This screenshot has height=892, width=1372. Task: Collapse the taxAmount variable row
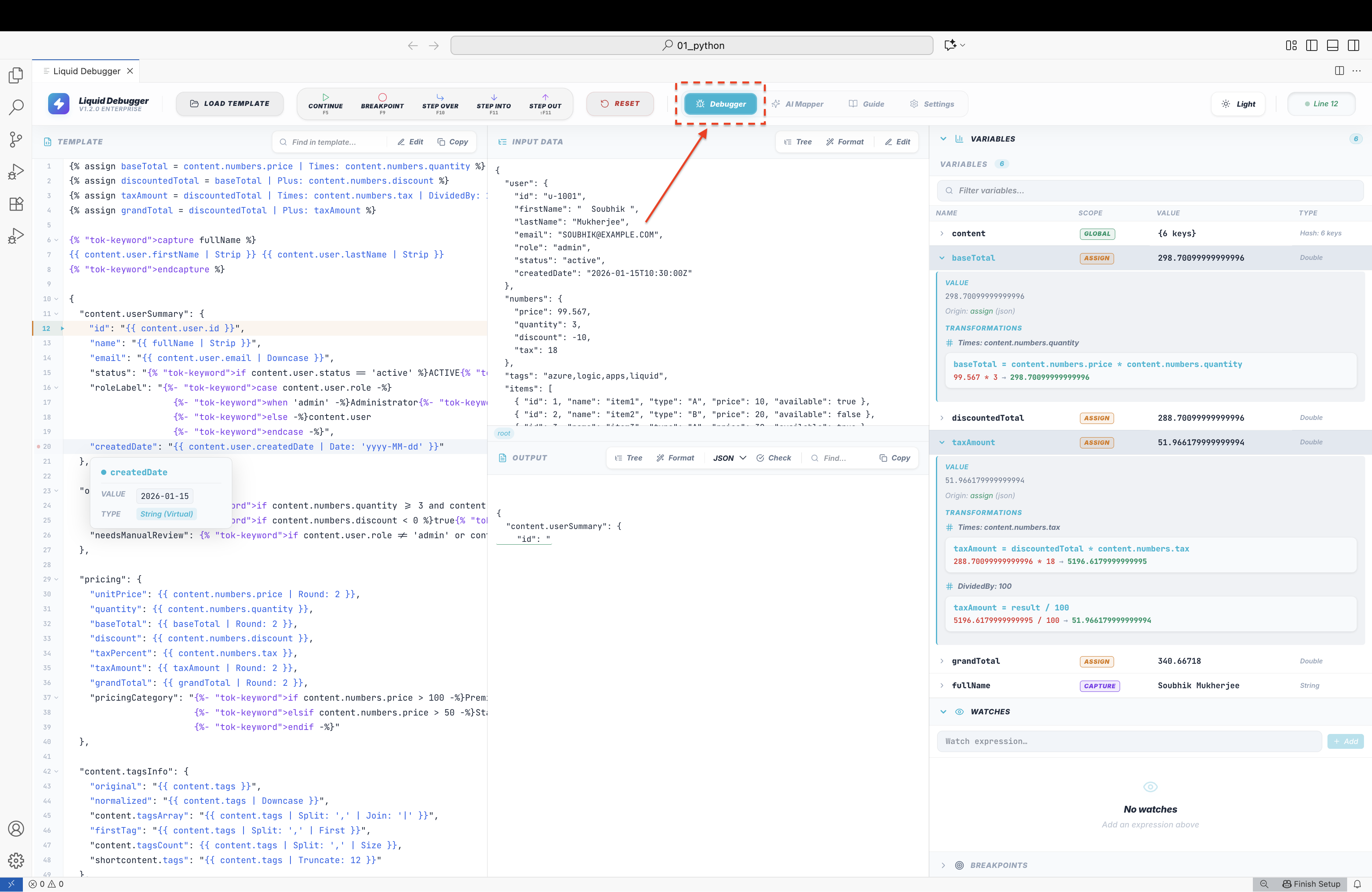[942, 442]
